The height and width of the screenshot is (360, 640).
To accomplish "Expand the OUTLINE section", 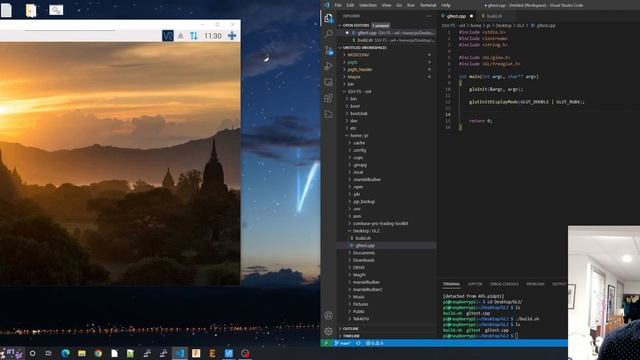I will 351,329.
